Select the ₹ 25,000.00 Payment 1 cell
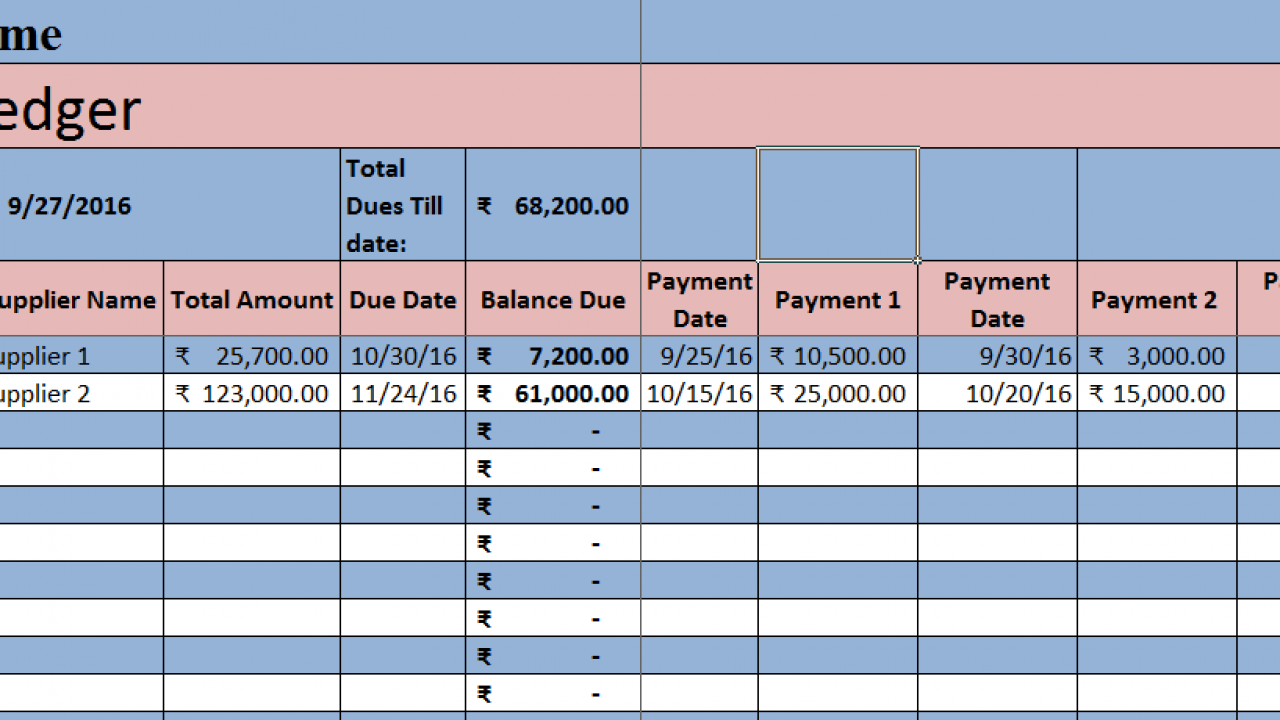This screenshot has height=720, width=1280. tap(838, 393)
